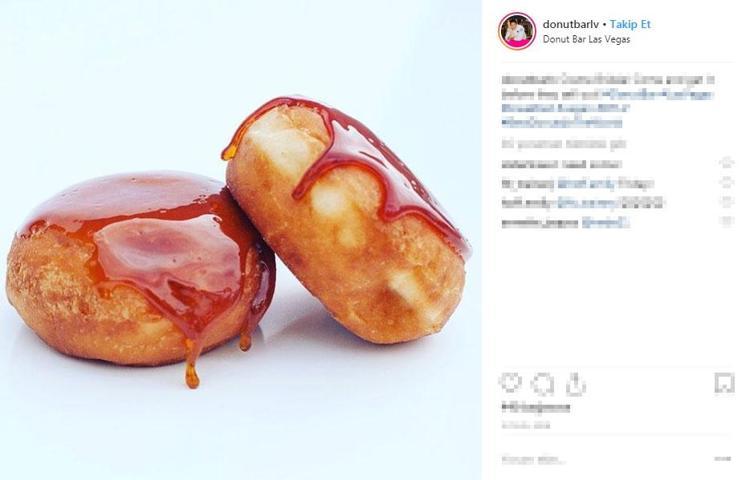The height and width of the screenshot is (480, 750).
Task: Like the second comment with its heart
Action: [x=726, y=183]
